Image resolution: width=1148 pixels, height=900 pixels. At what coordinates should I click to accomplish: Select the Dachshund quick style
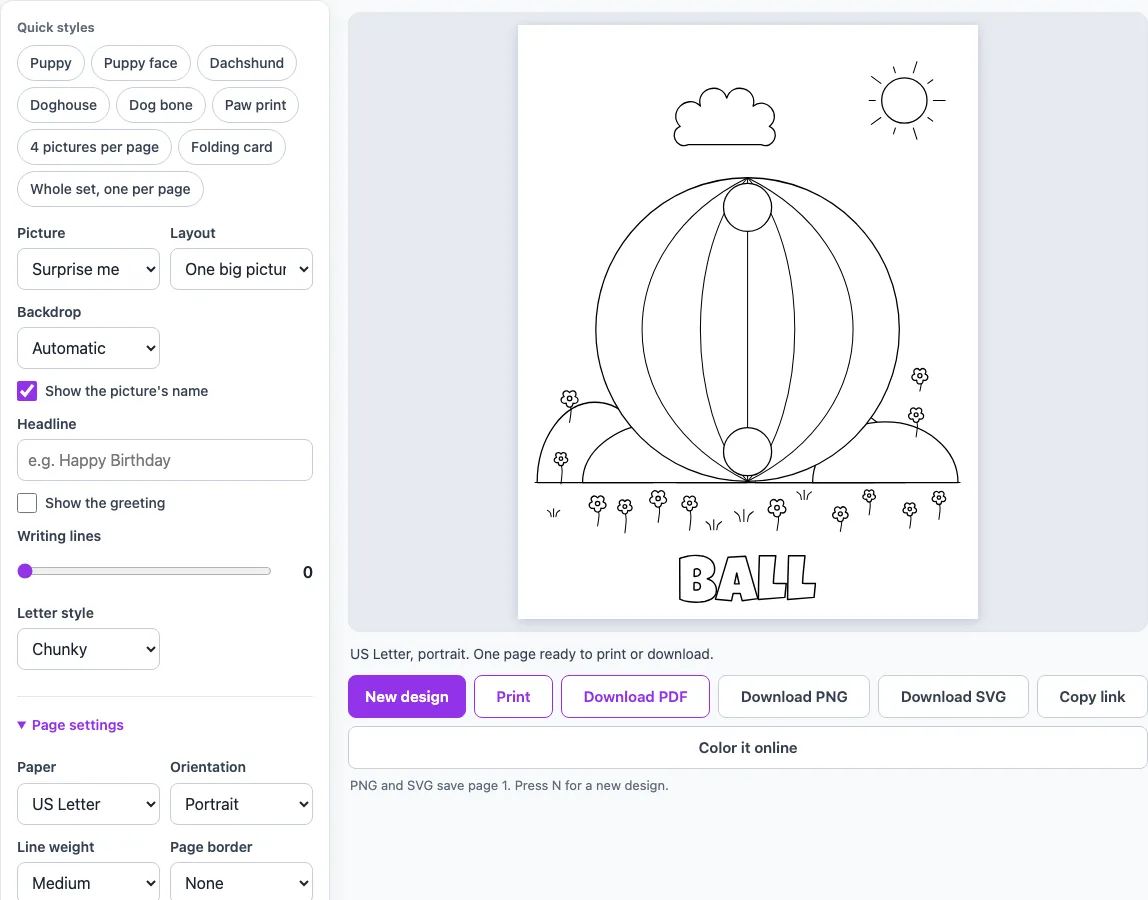(247, 63)
